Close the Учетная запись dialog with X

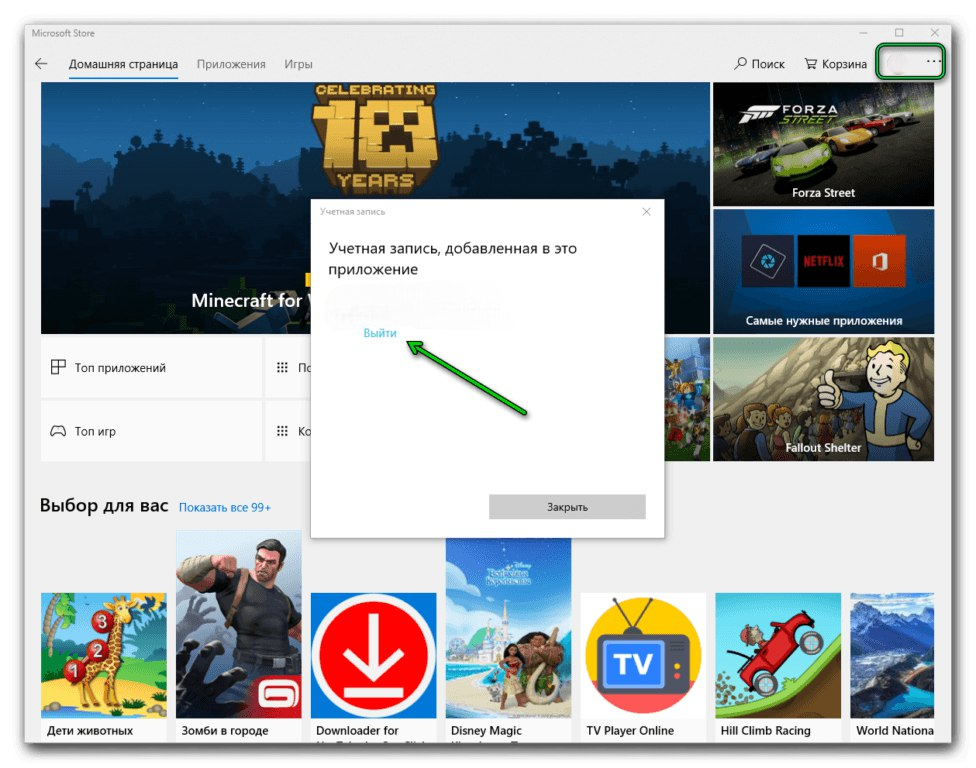point(646,212)
